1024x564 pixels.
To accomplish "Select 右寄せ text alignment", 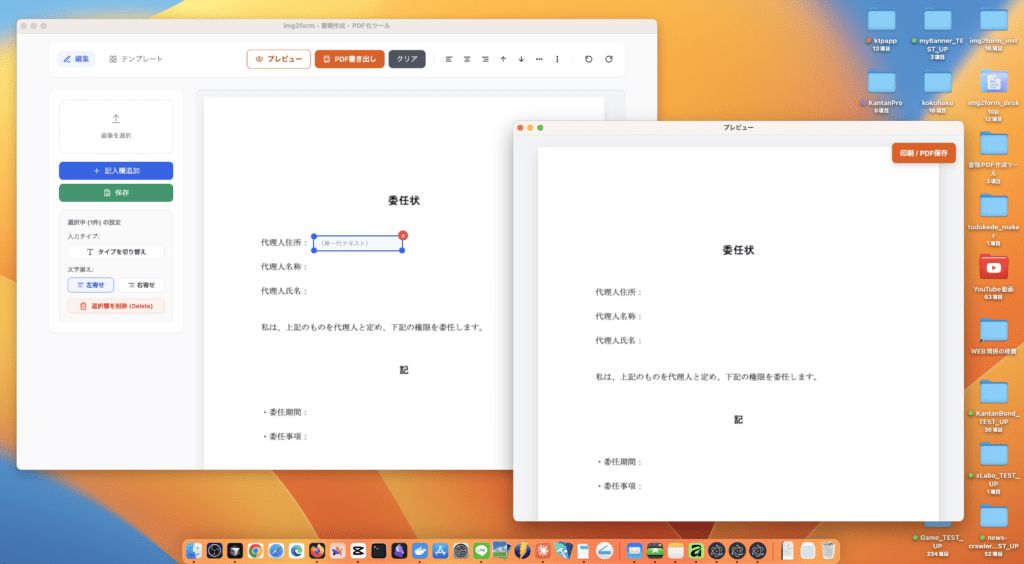I will pyautogui.click(x=141, y=285).
